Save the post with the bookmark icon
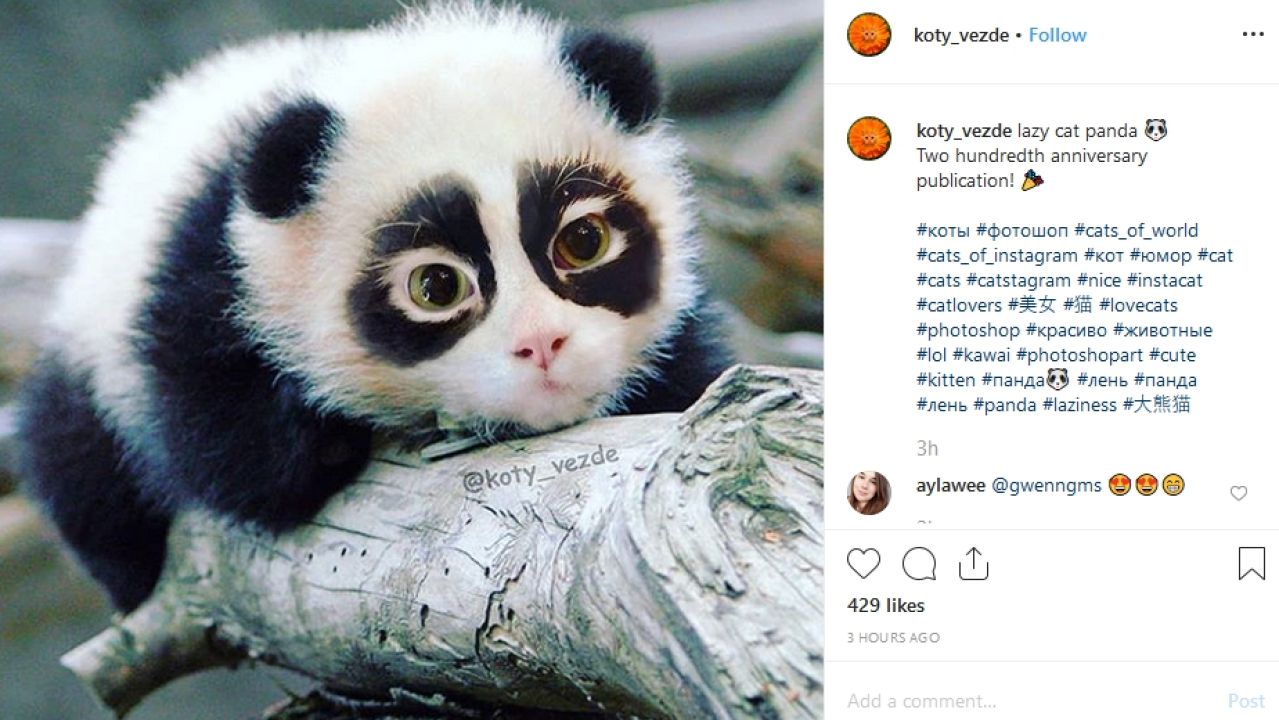This screenshot has height=720, width=1279. pyautogui.click(x=1251, y=564)
